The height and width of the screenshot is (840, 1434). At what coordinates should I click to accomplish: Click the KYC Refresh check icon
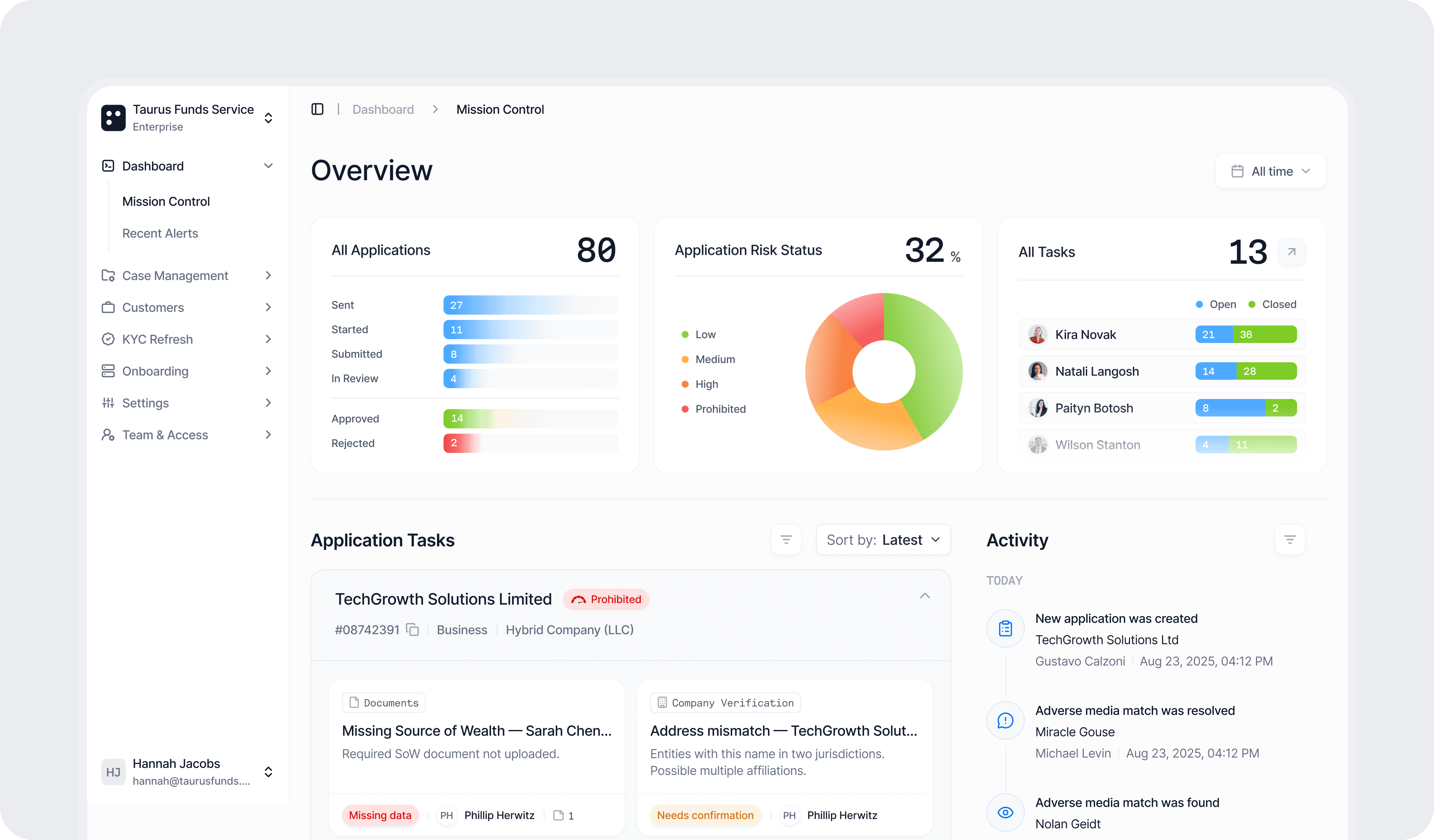pyautogui.click(x=108, y=339)
